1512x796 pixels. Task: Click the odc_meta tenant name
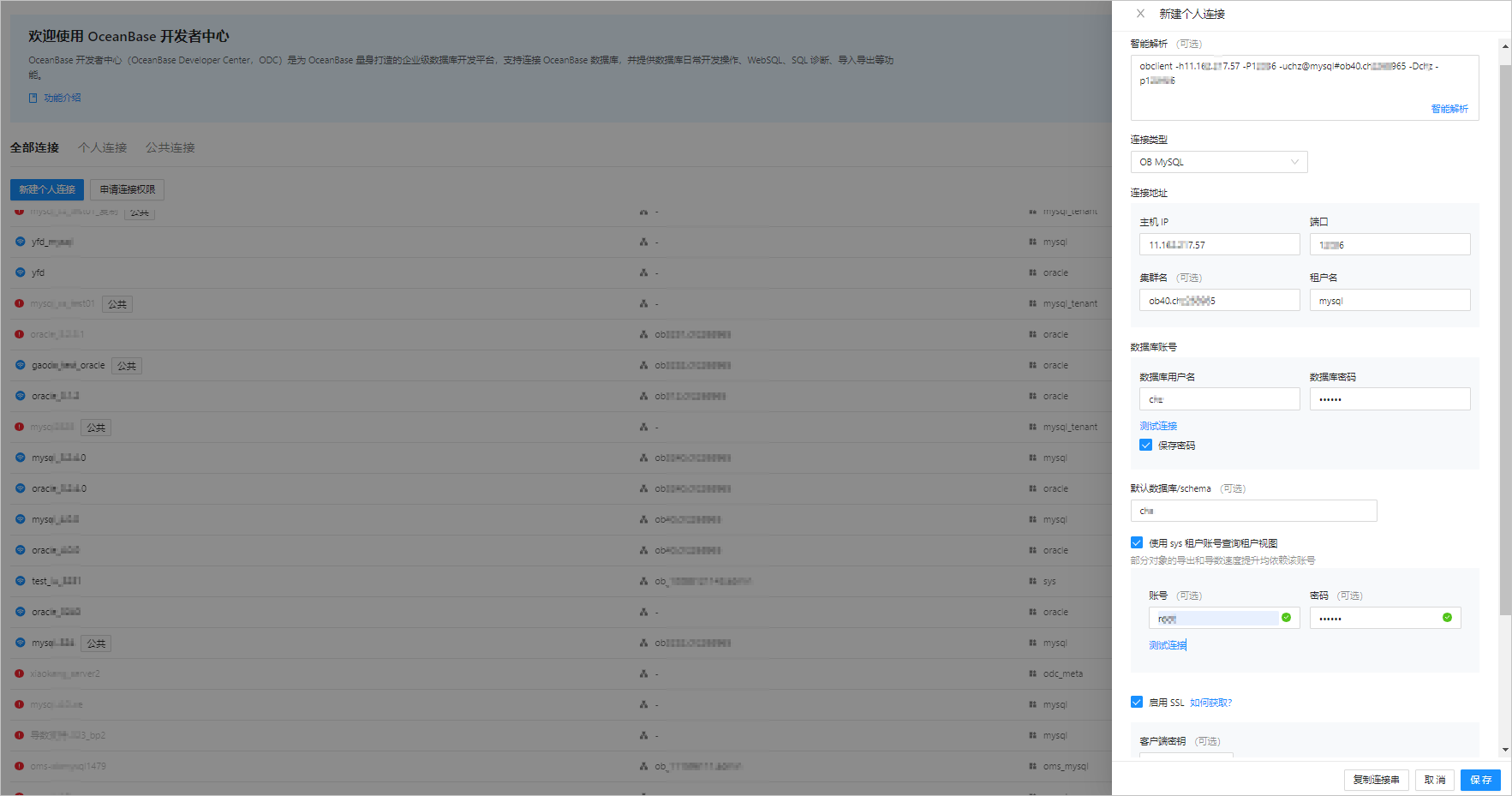1063,673
